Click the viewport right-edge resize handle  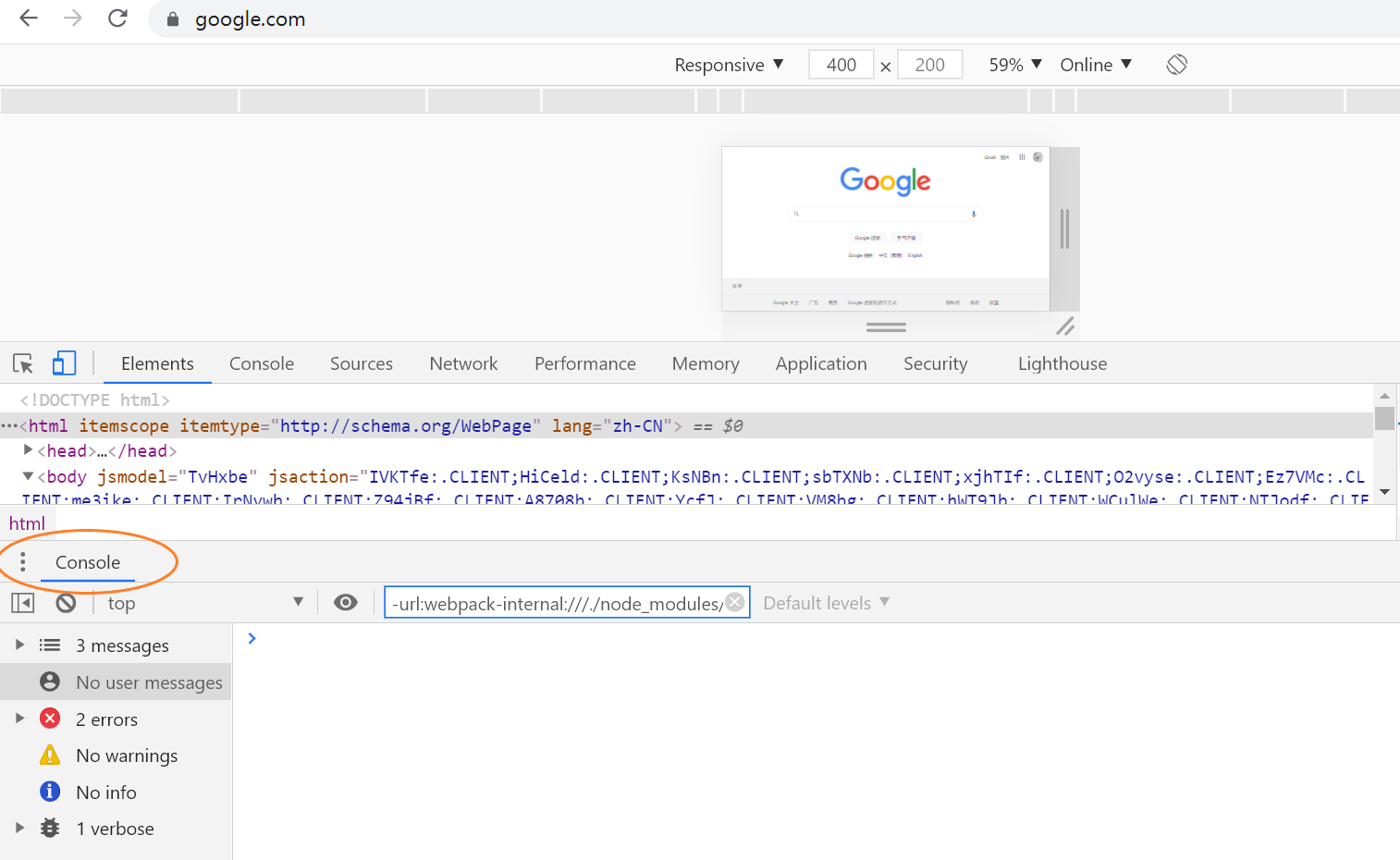tap(1064, 228)
